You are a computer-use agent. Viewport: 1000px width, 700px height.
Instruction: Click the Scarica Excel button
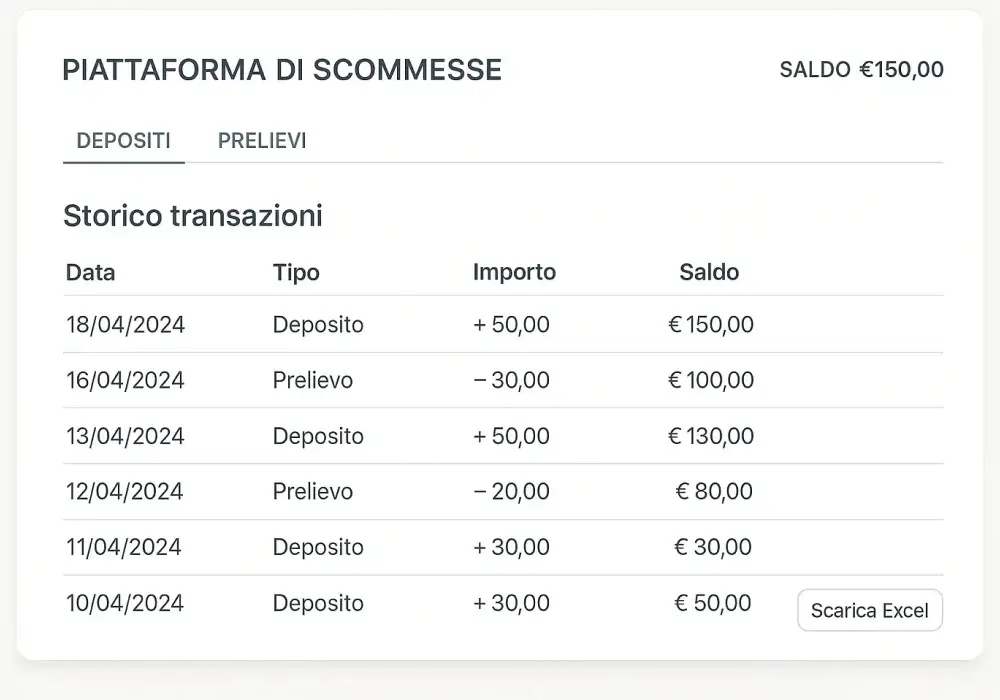[869, 610]
